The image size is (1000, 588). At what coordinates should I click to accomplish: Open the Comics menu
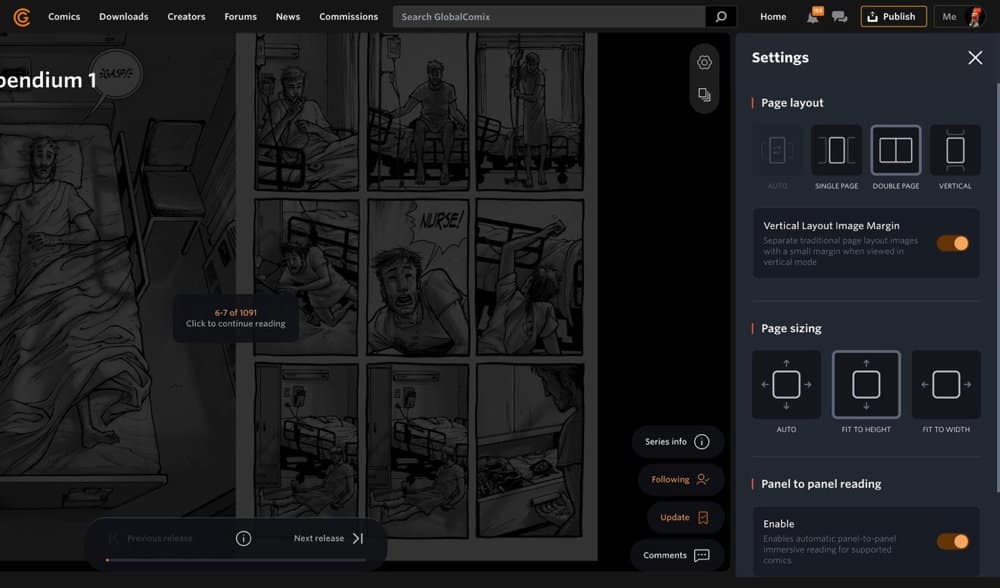(64, 17)
